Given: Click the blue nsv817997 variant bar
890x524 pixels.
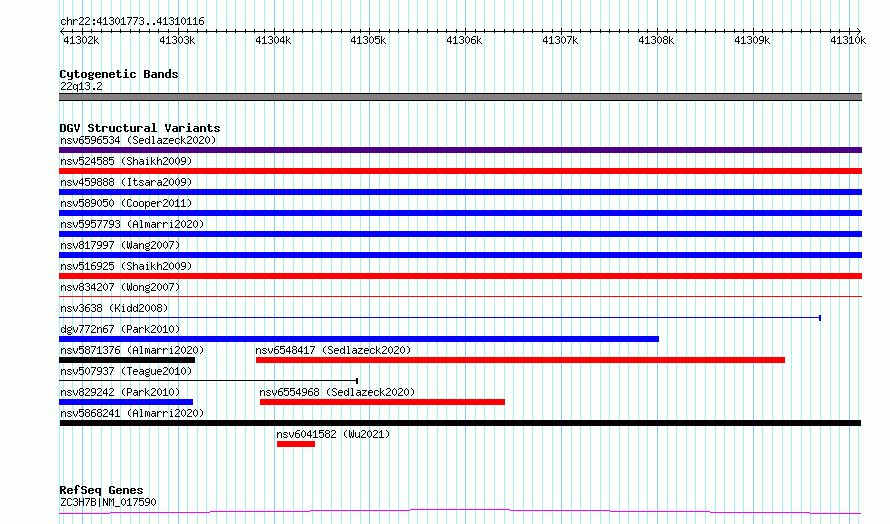Looking at the screenshot, I should (x=460, y=255).
